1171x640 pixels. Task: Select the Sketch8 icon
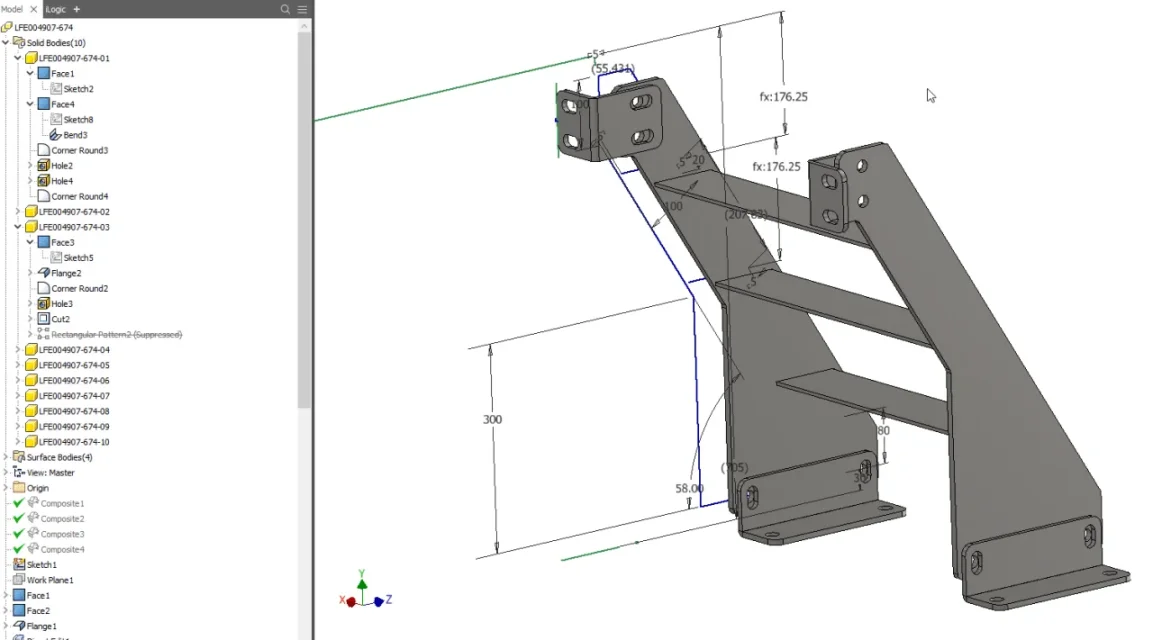tap(56, 119)
